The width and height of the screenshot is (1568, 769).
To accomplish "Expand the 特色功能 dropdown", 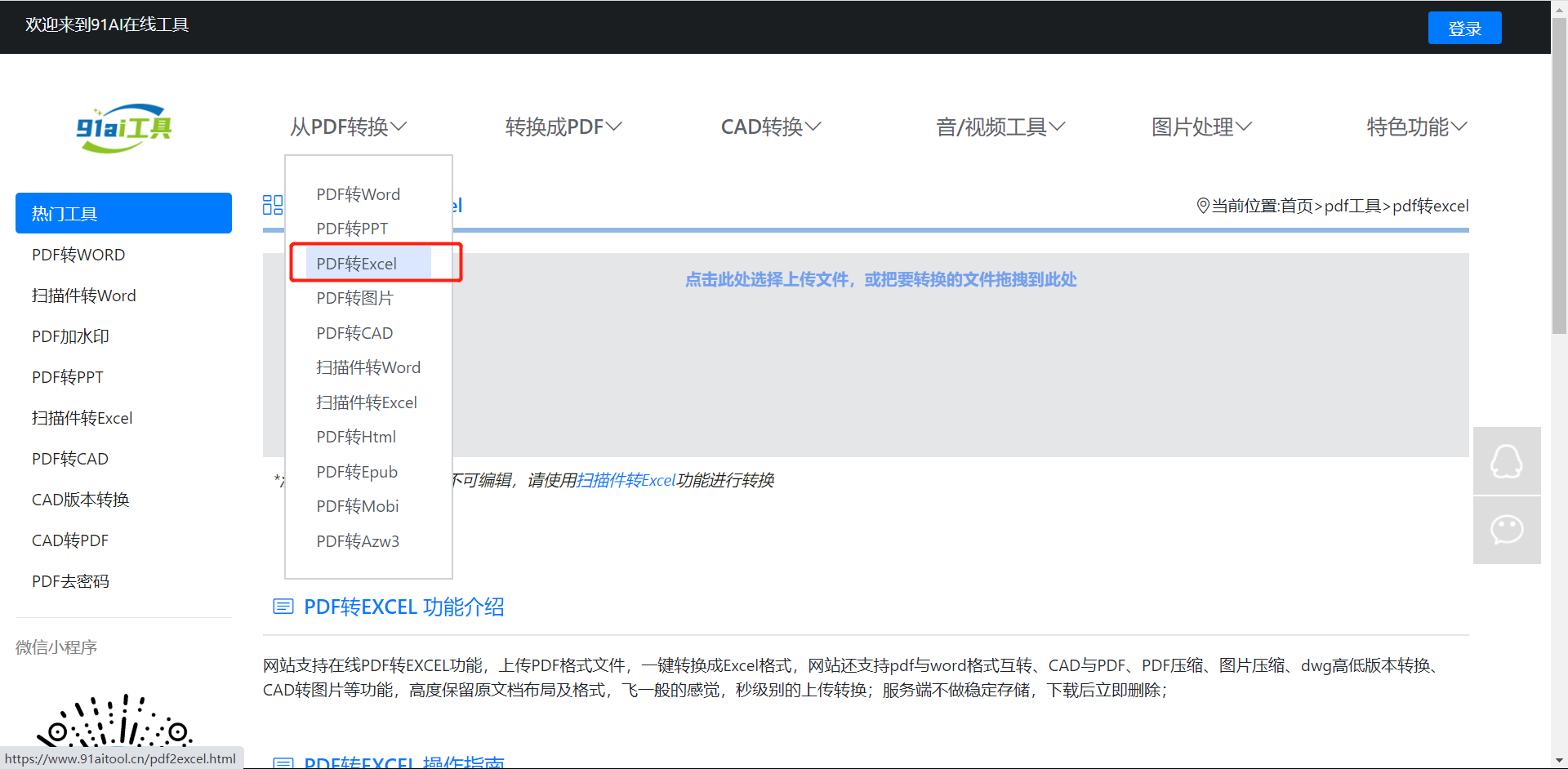I will [1416, 127].
